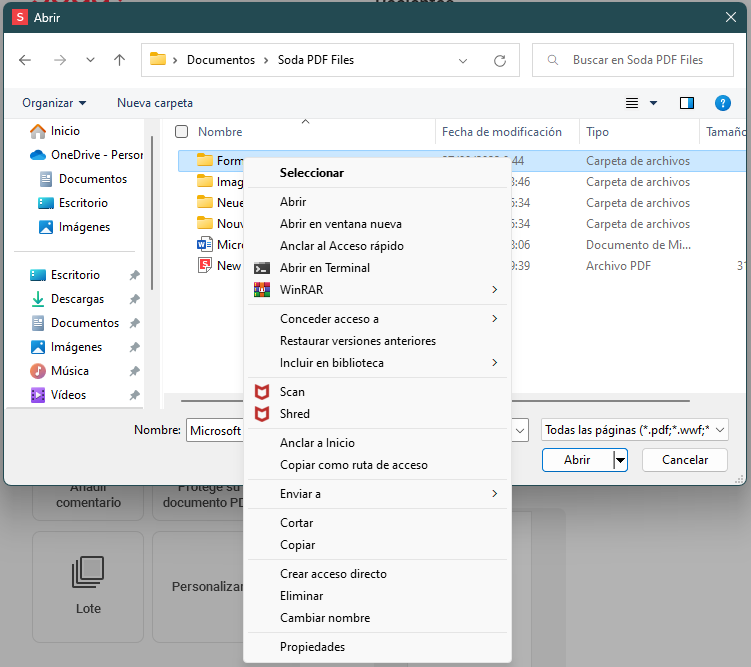This screenshot has height=667, width=751.
Task: Sort by Fecha de modificación column
Action: pos(501,132)
